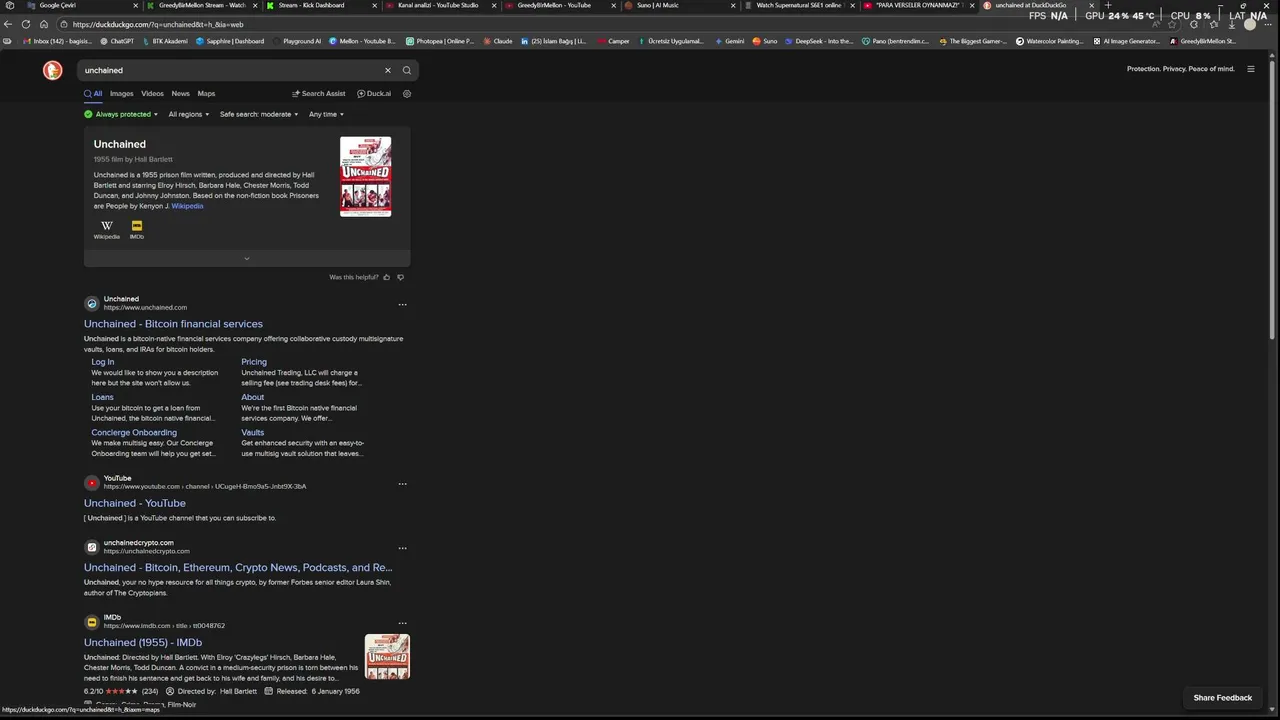Screen dimensions: 1280x720
Task: Click the Search Assist button
Action: pos(319,94)
